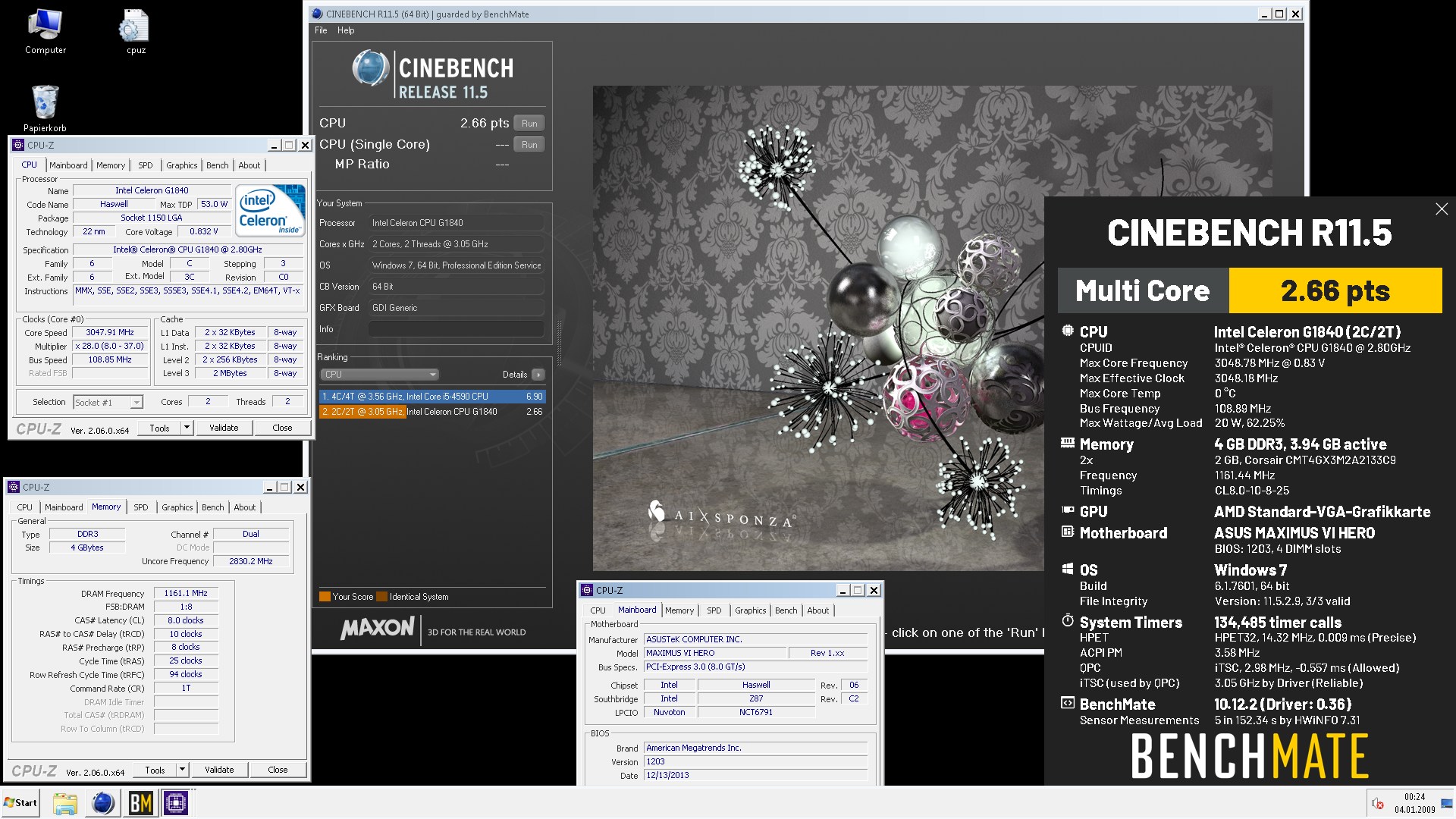The height and width of the screenshot is (819, 1456).
Task: Open the cpuz desktop shortcut
Action: tap(135, 32)
